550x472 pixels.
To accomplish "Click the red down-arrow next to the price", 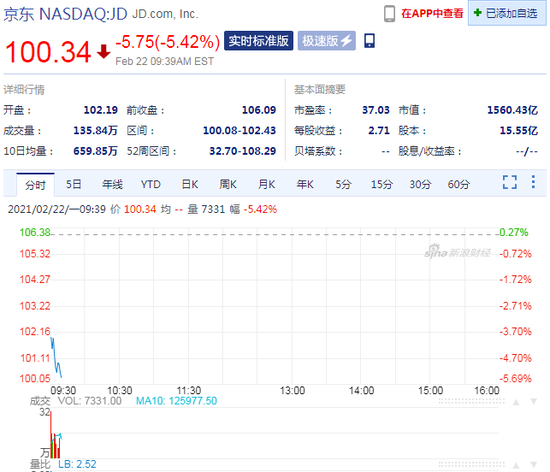I will pyautogui.click(x=103, y=52).
